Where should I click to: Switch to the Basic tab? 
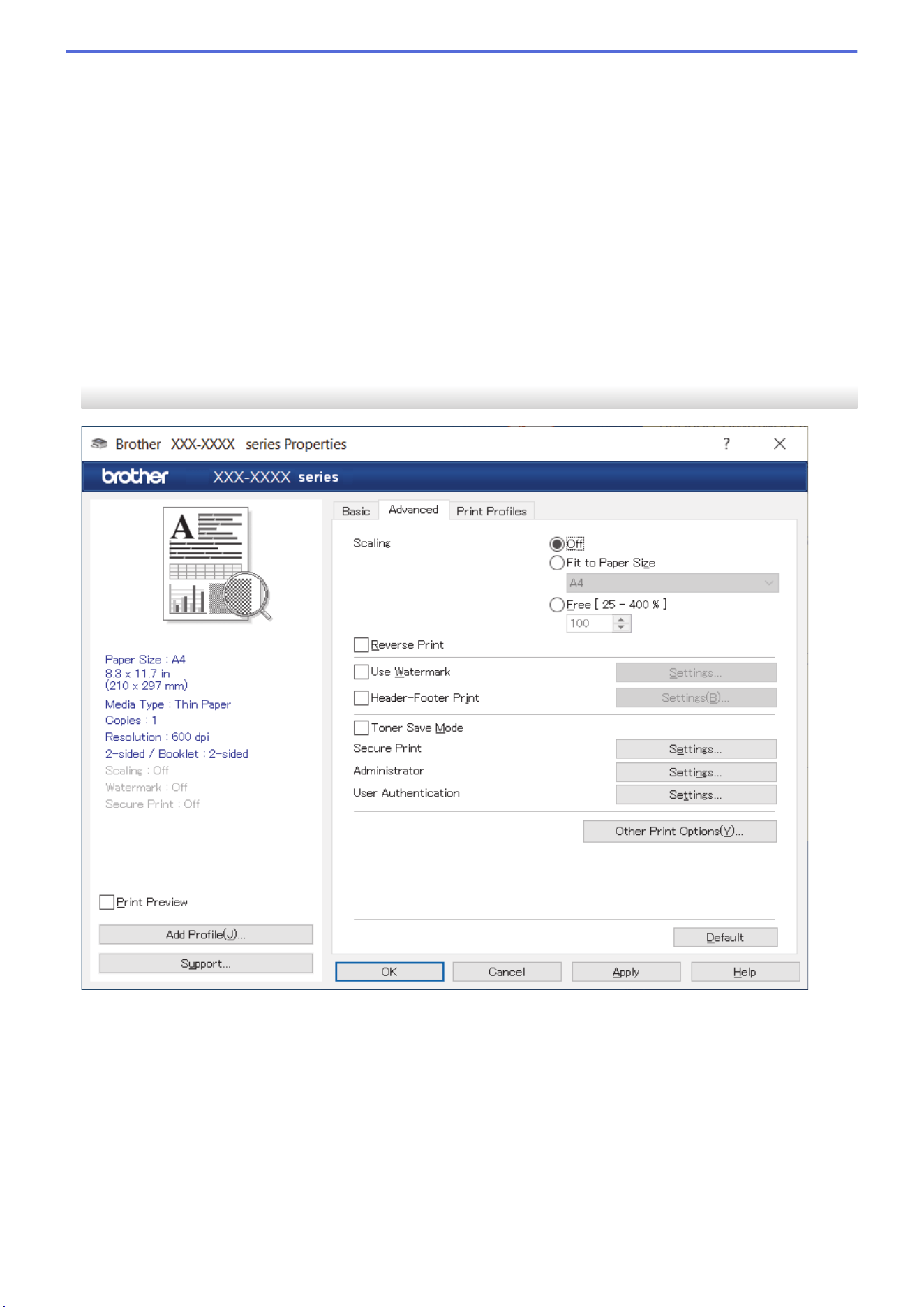click(356, 511)
